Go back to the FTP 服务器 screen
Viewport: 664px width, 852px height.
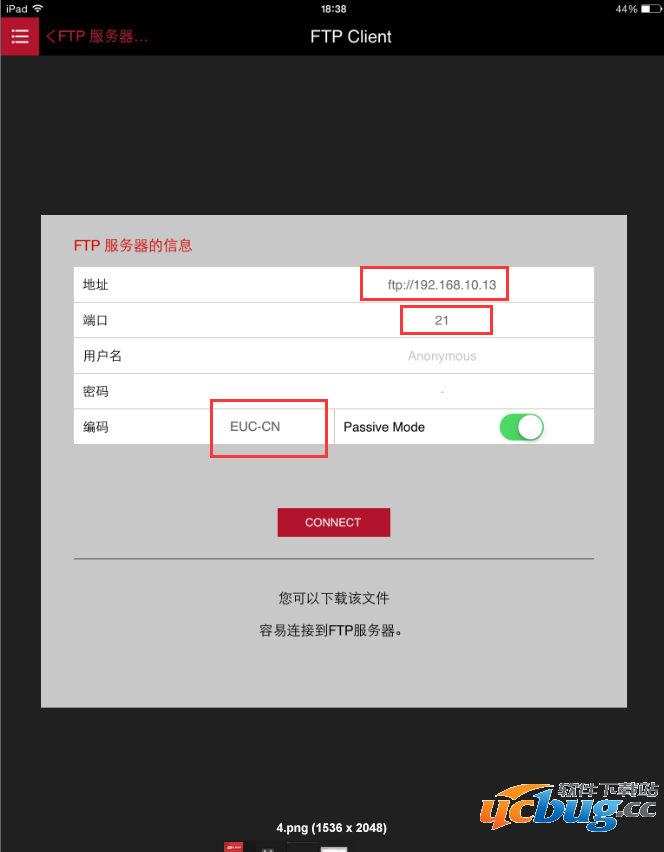97,36
